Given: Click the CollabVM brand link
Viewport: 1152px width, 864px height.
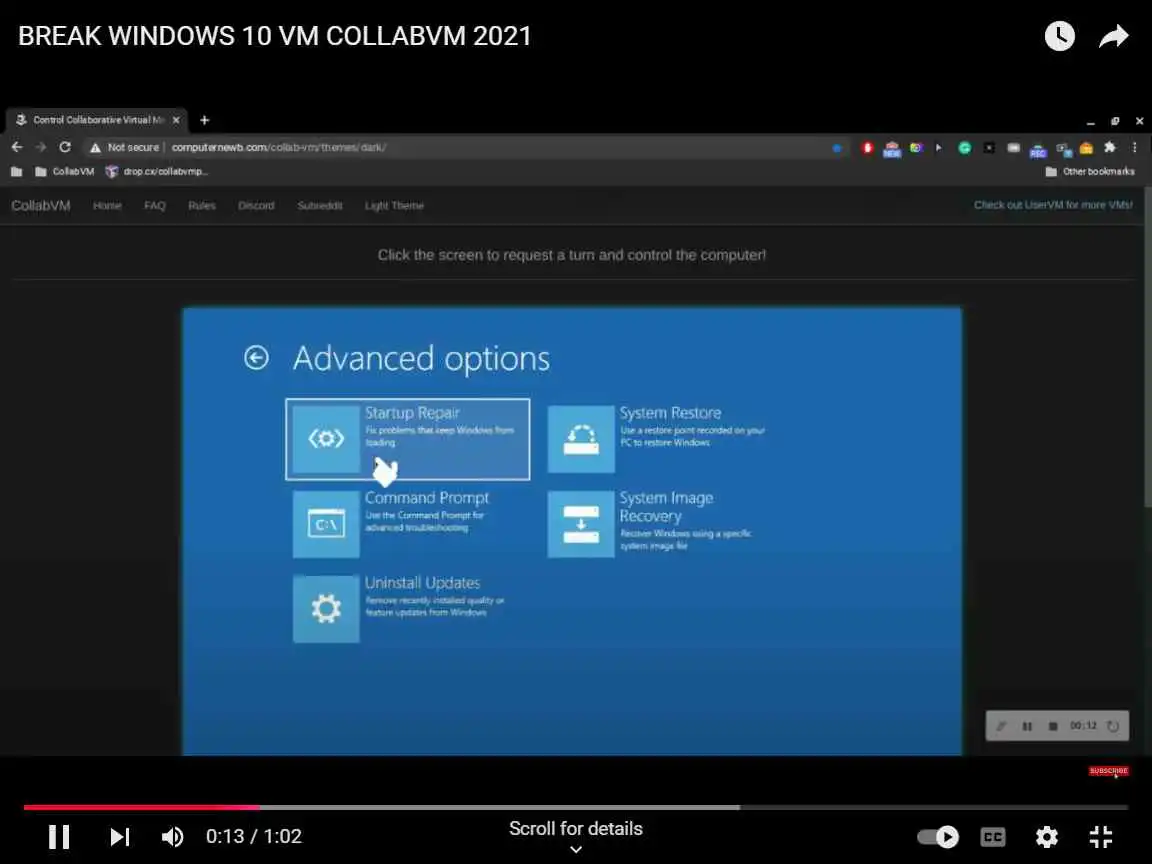Looking at the screenshot, I should click(41, 206).
